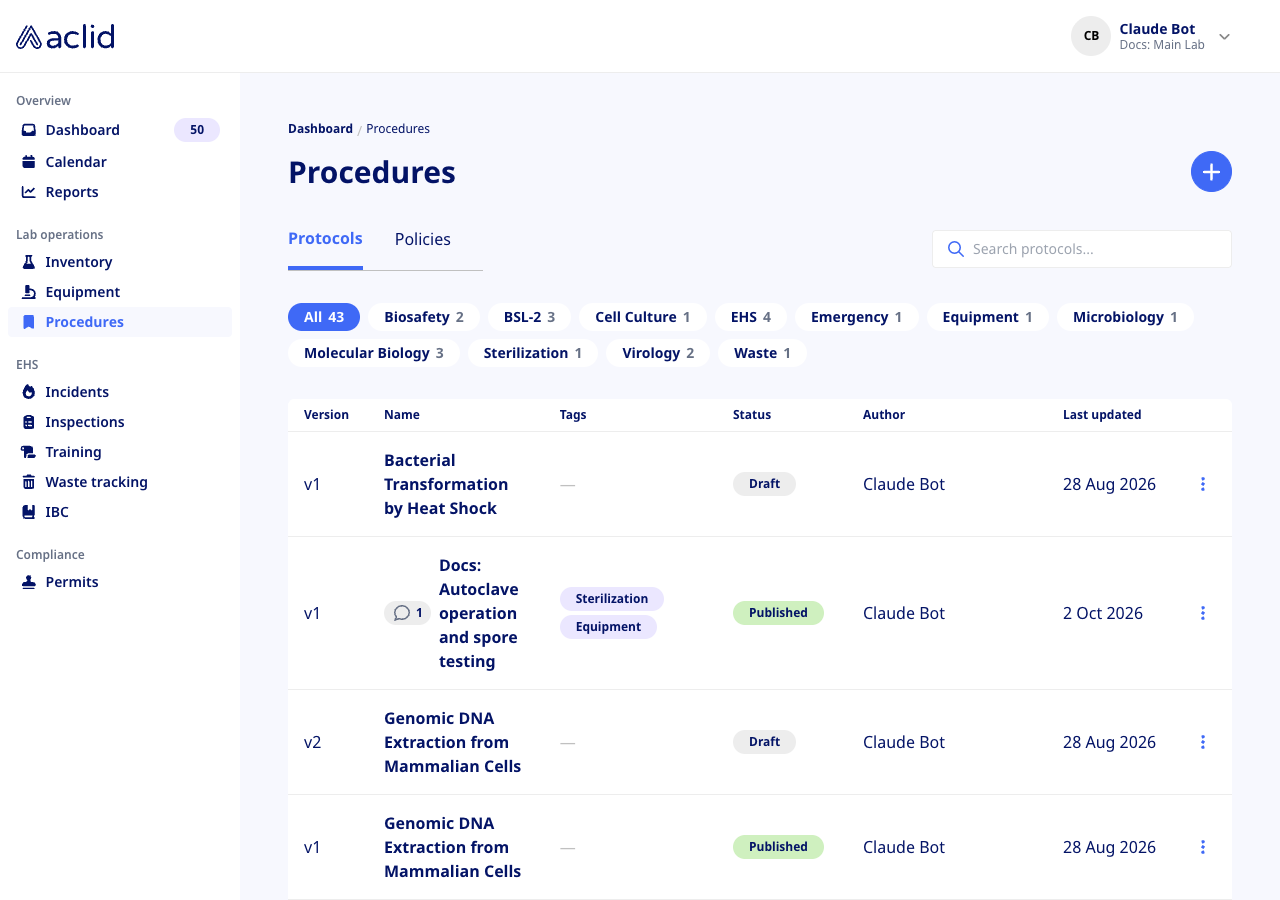Open Waste tracking trash icon

click(29, 482)
